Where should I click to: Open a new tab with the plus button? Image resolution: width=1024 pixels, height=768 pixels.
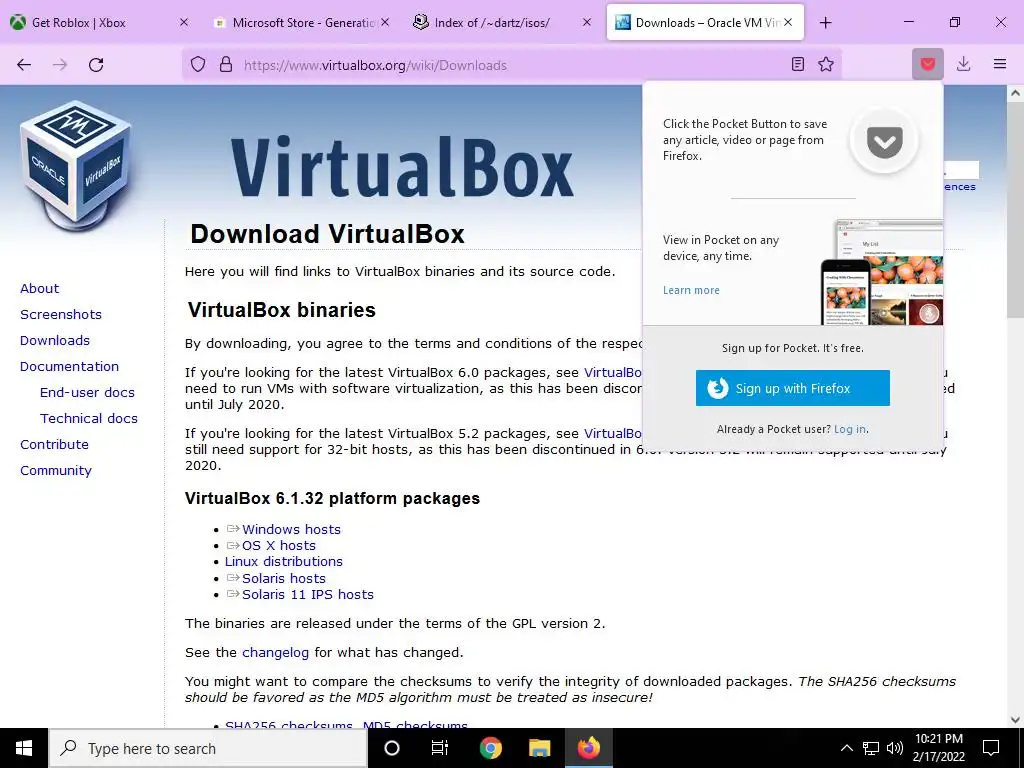click(x=825, y=23)
